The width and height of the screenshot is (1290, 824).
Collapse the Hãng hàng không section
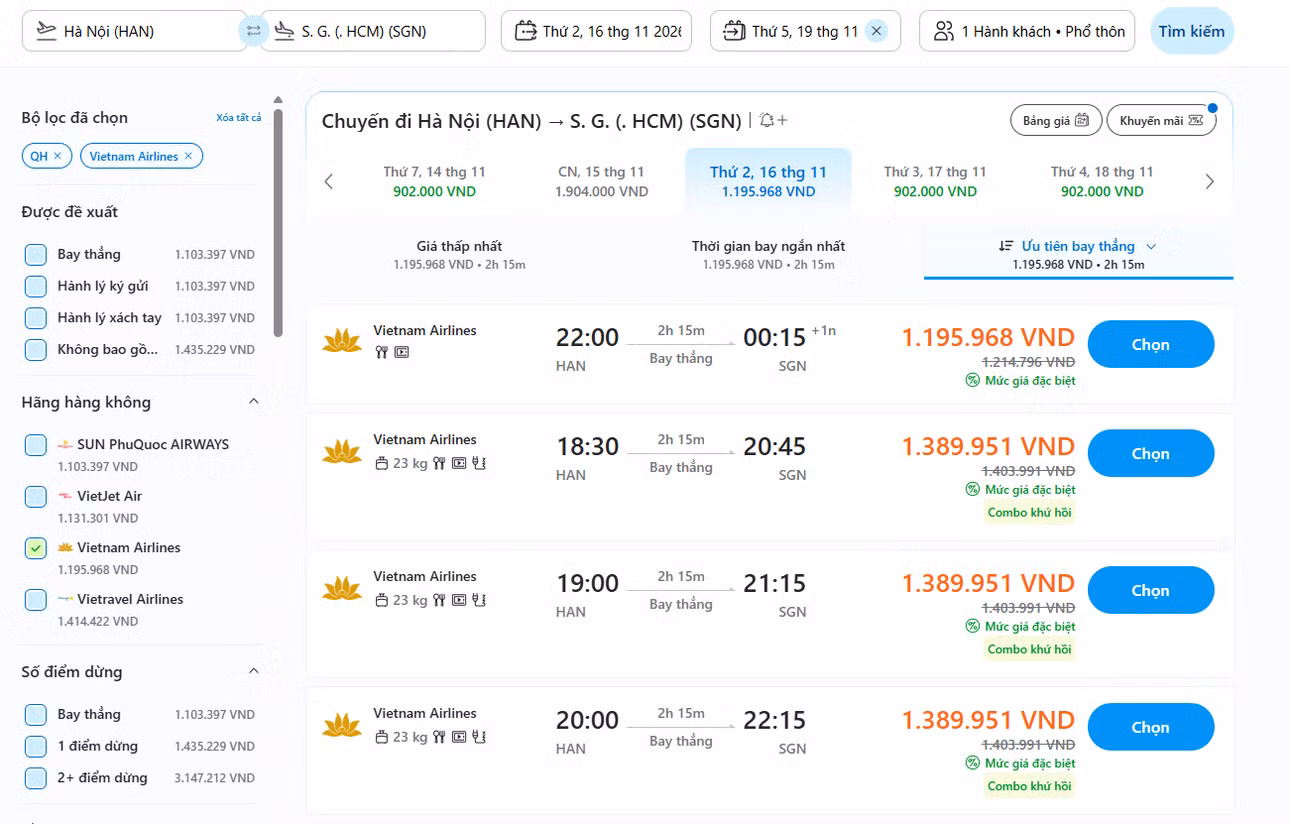[253, 402]
